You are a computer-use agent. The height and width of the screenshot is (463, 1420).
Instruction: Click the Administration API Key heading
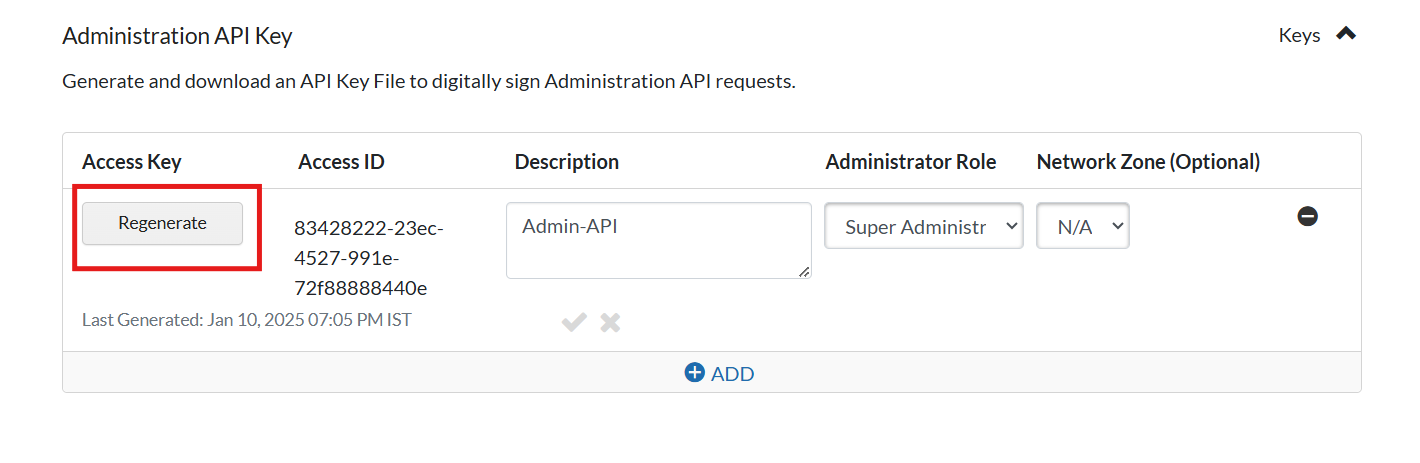coord(177,36)
